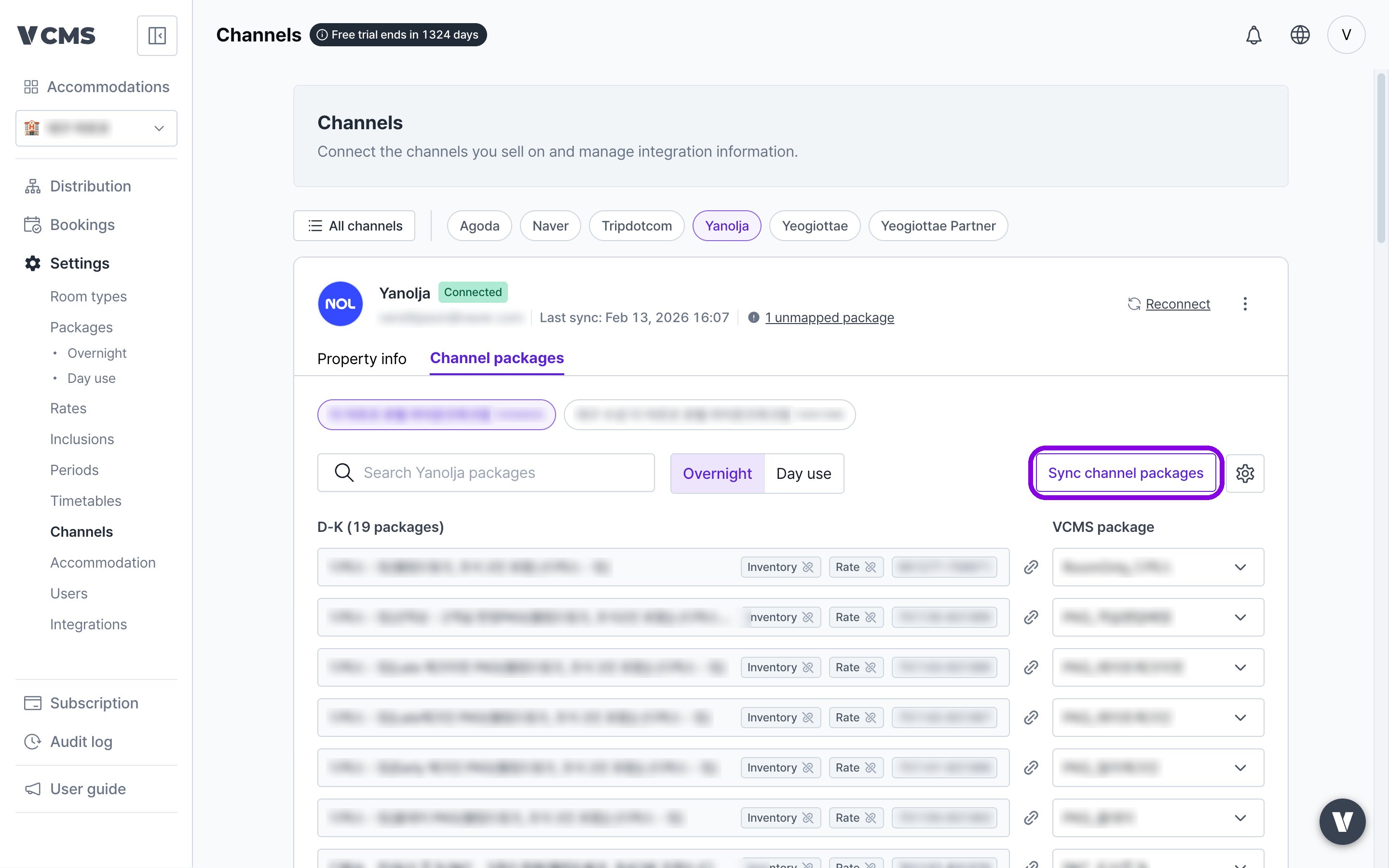Click the link icon of the second package row
The image size is (1389, 868).
pos(1031,617)
